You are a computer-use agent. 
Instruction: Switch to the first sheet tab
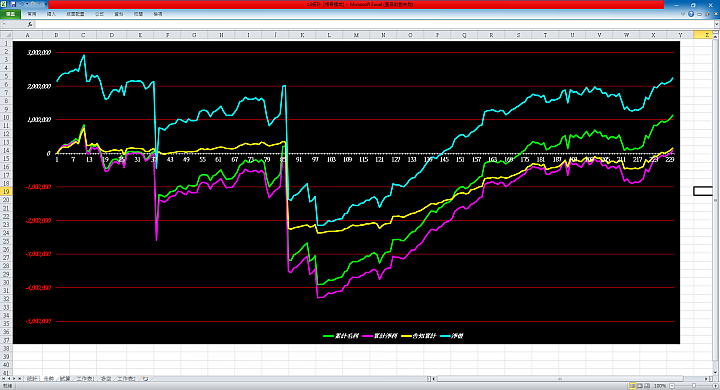click(32, 379)
